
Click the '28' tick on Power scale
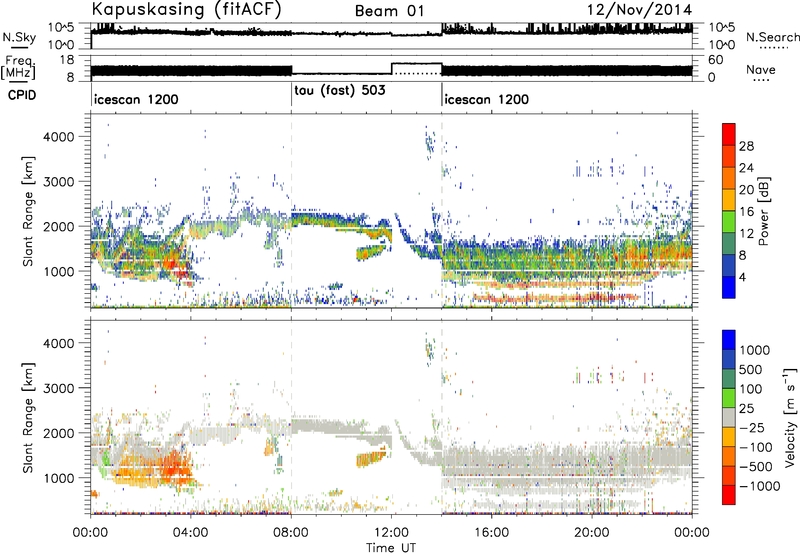[x=746, y=146]
